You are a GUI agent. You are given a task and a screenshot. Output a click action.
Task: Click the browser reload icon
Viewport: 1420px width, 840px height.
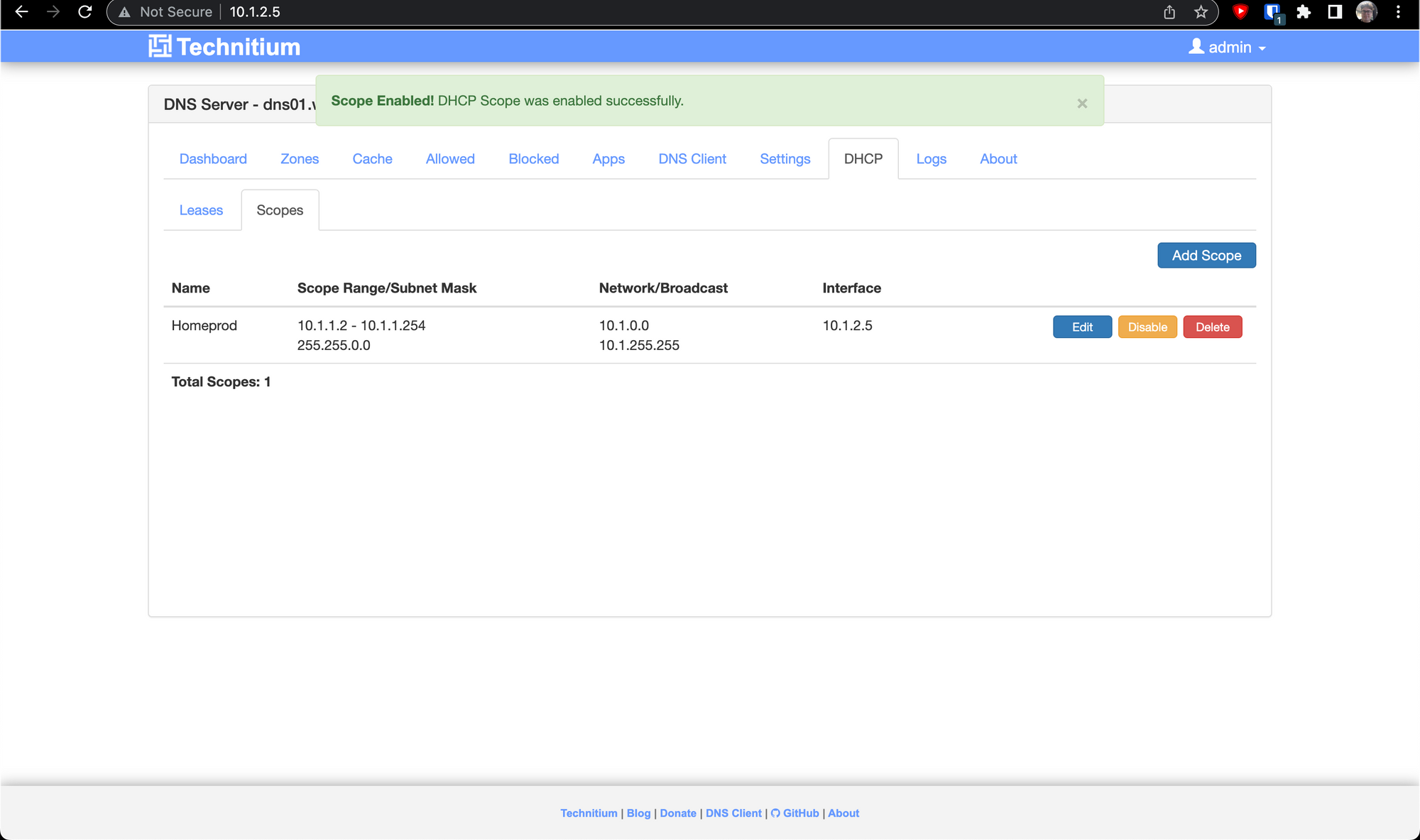[x=84, y=12]
